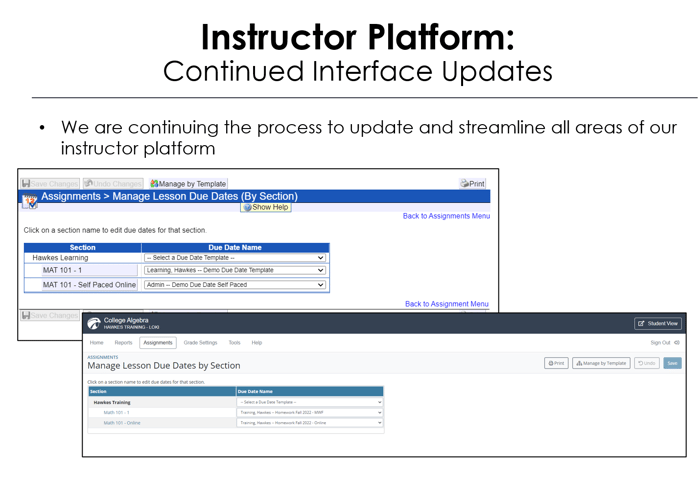This screenshot has width=700, height=478.
Task: Open the Homework Fall 2022 - Online dropdown
Action: pos(310,423)
